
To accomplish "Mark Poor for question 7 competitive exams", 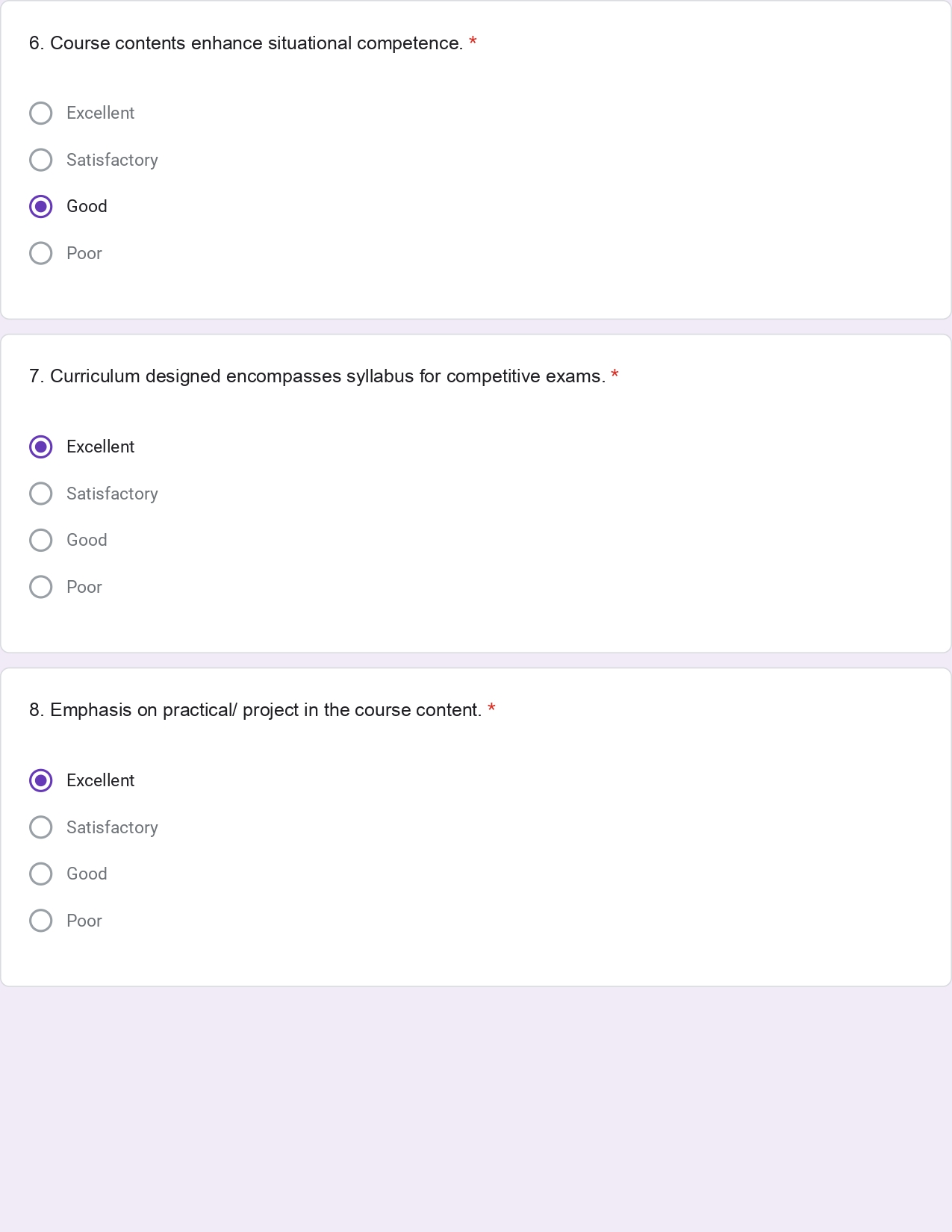I will pos(41,587).
